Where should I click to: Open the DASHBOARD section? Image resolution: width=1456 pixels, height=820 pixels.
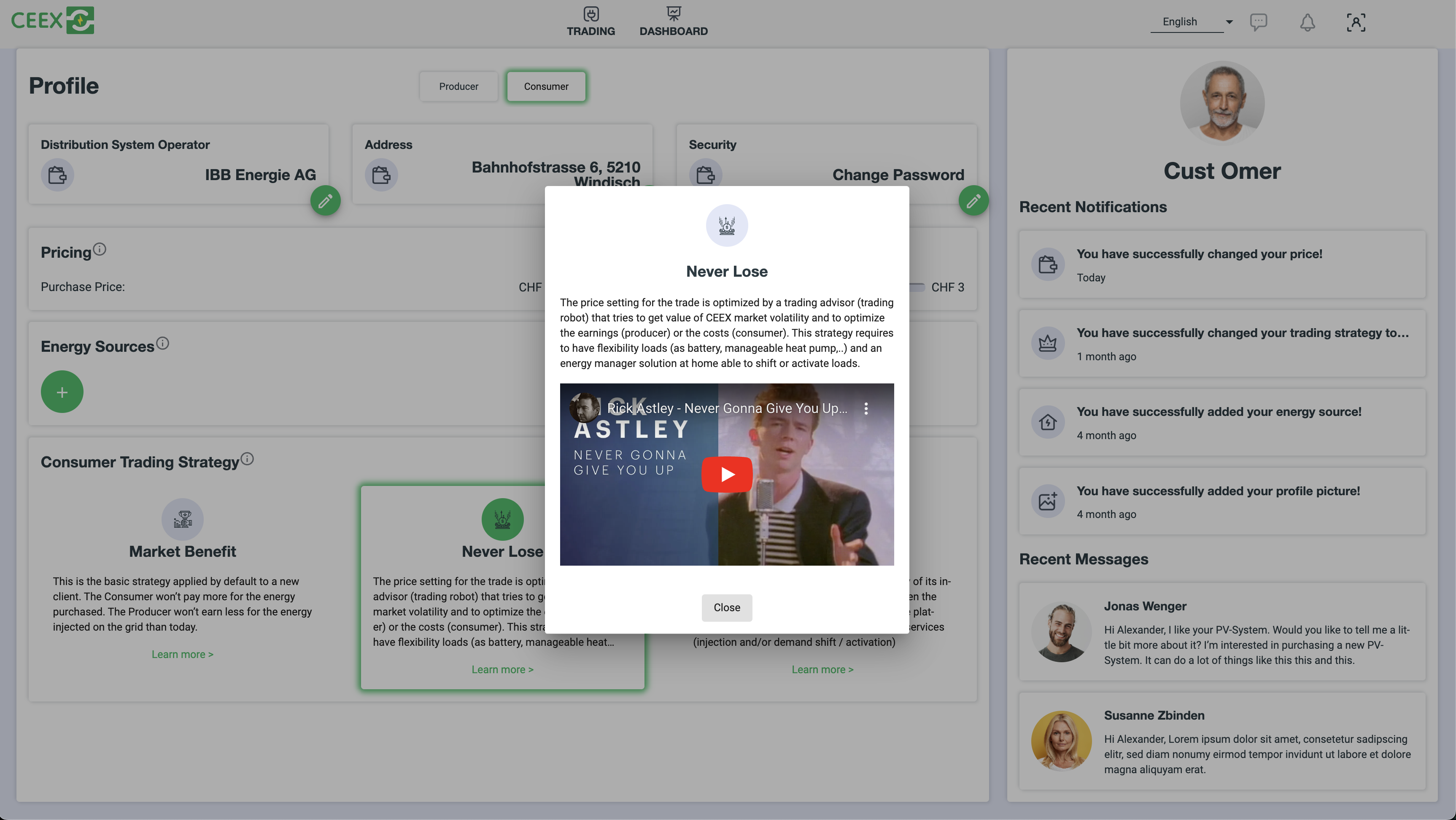(673, 22)
